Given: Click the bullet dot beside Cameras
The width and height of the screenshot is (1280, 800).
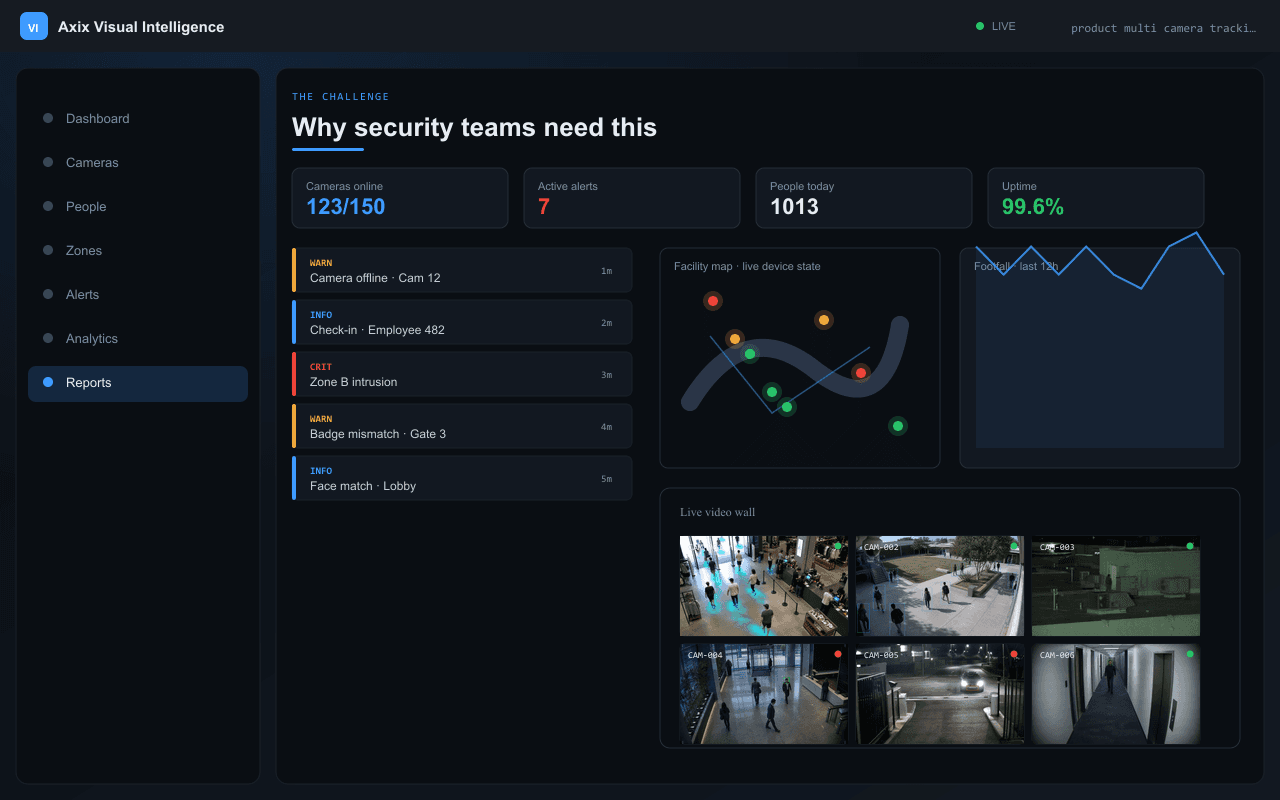Looking at the screenshot, I should [48, 162].
